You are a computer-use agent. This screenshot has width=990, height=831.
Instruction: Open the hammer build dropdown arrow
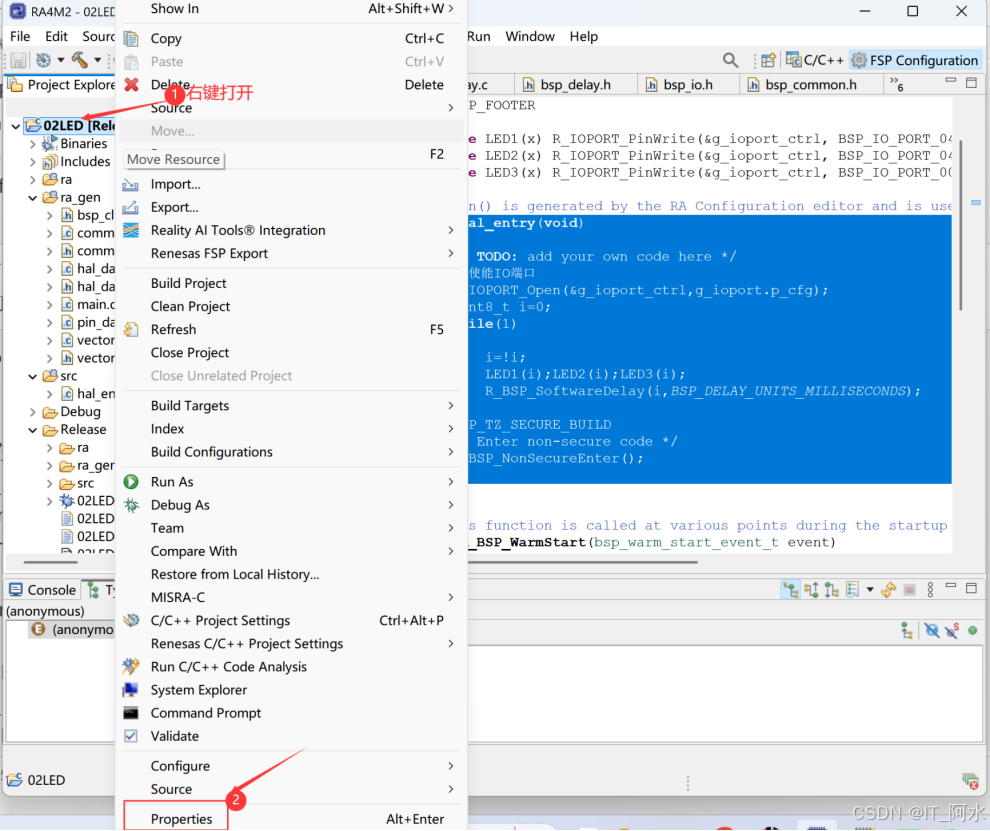pos(97,61)
